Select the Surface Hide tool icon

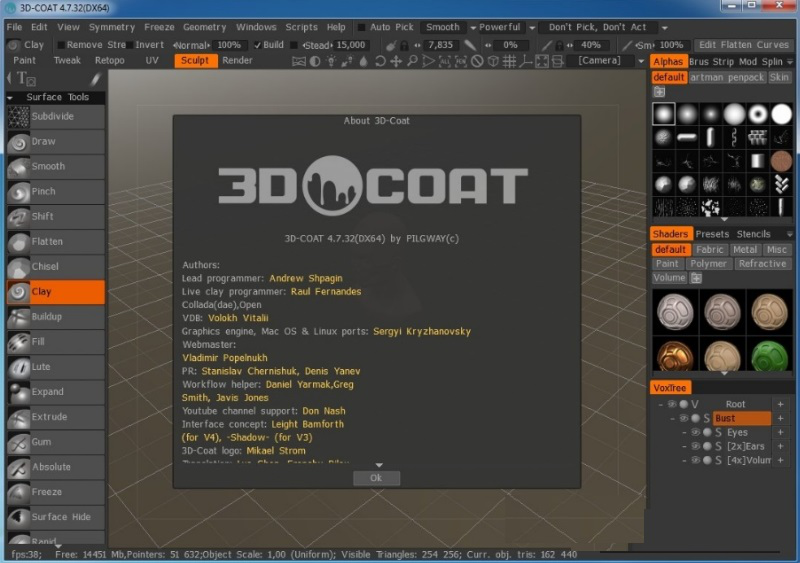click(x=19, y=517)
